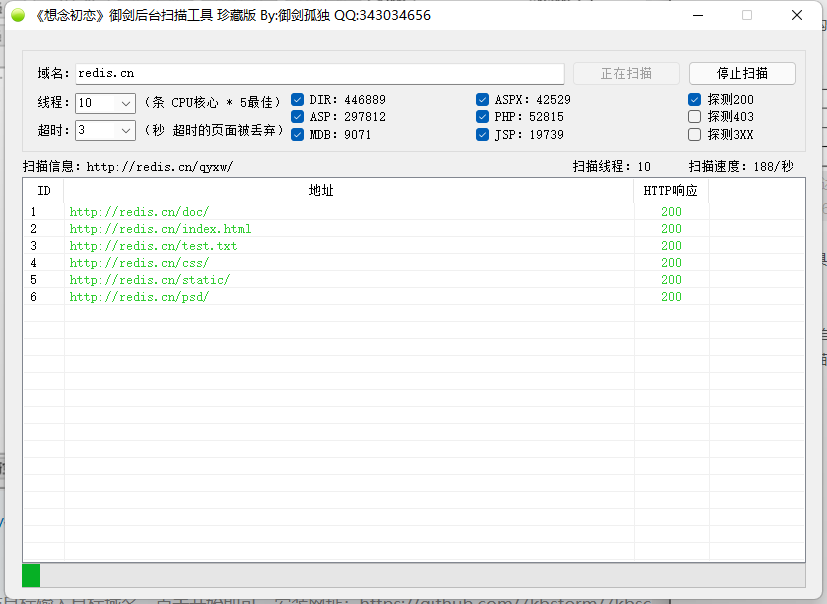The height and width of the screenshot is (604, 827).
Task: Click the 地址 column header
Action: (x=349, y=190)
